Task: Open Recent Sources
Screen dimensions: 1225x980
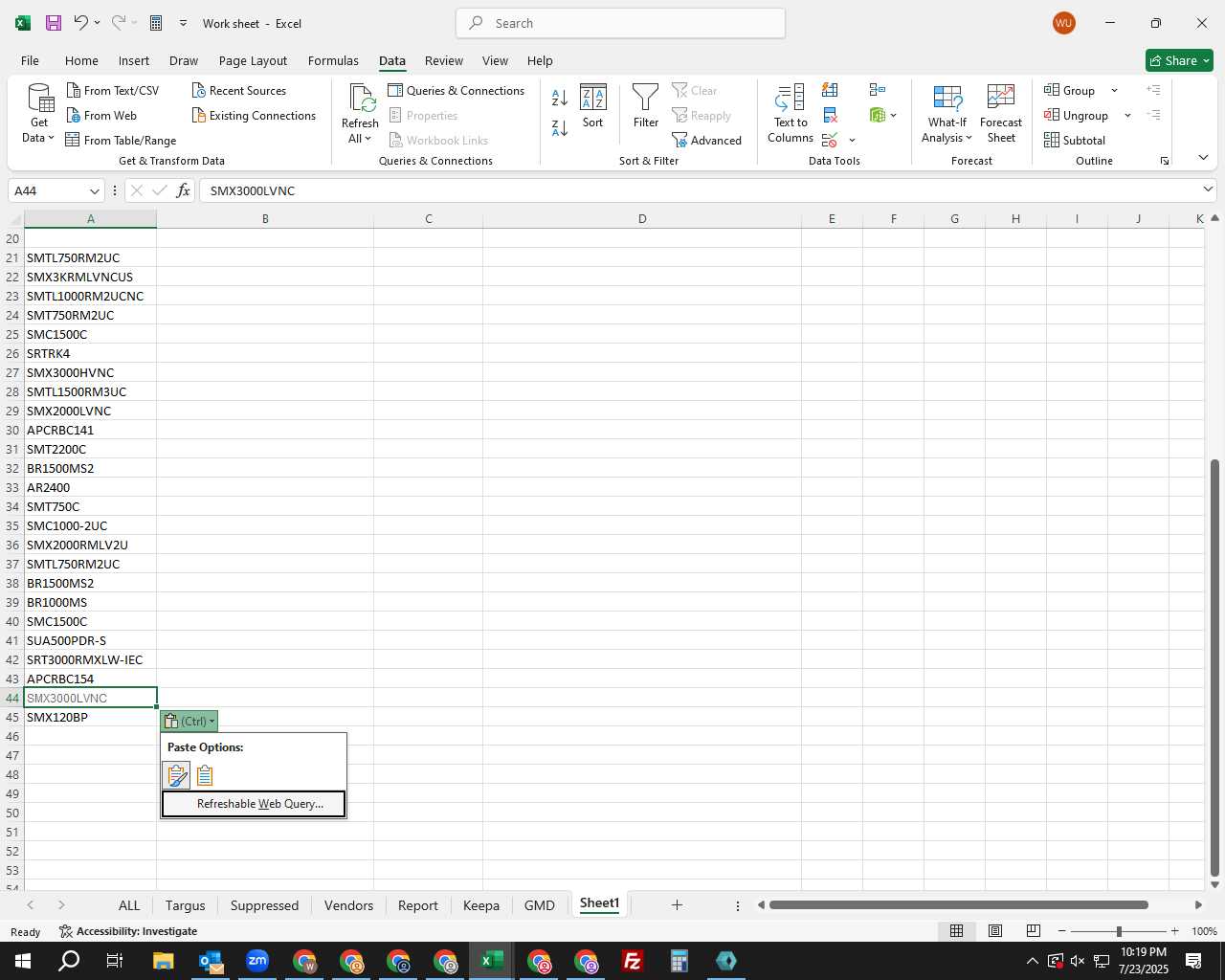Action: (239, 90)
